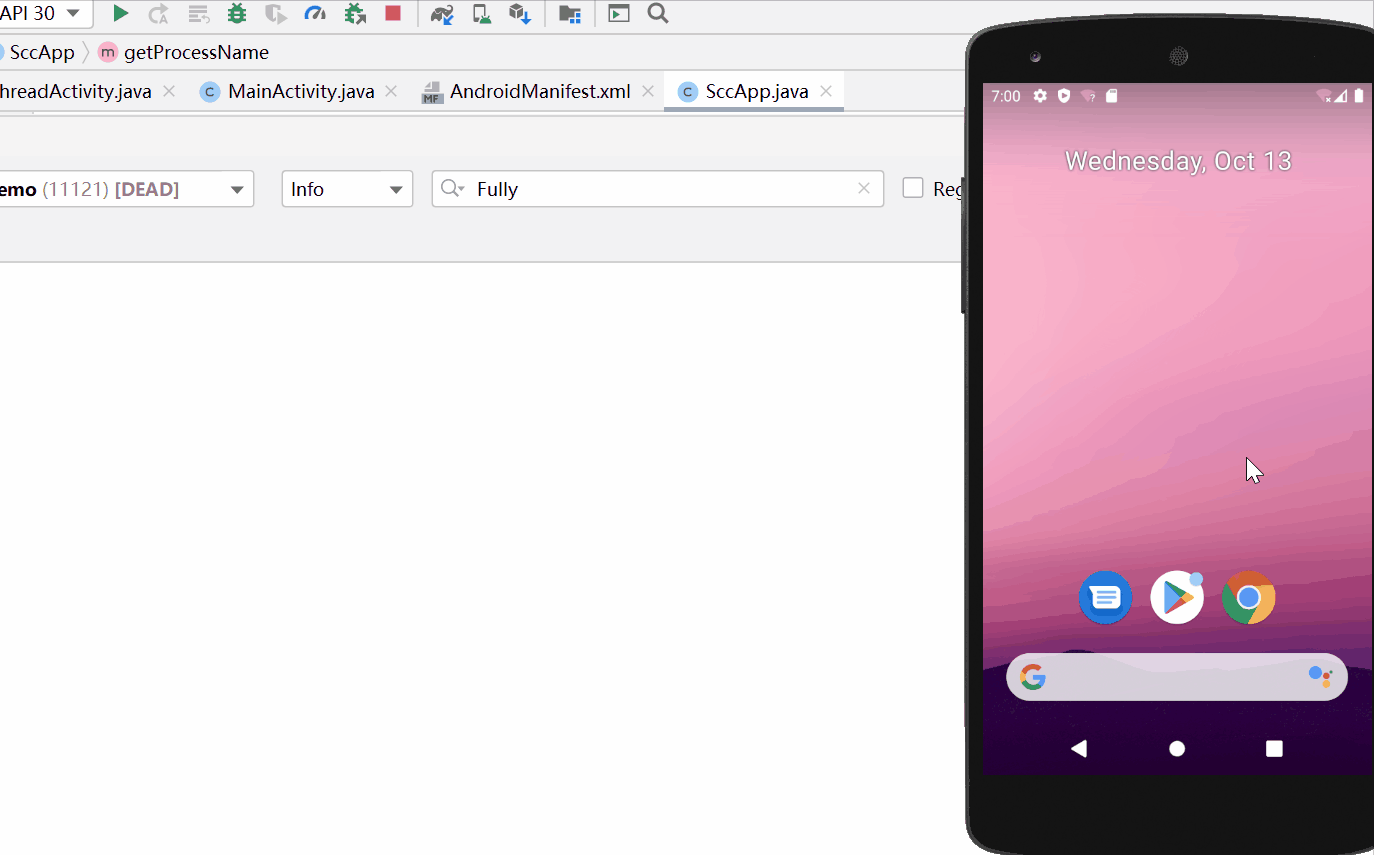
Task: Click the Logcat search field
Action: click(x=660, y=189)
